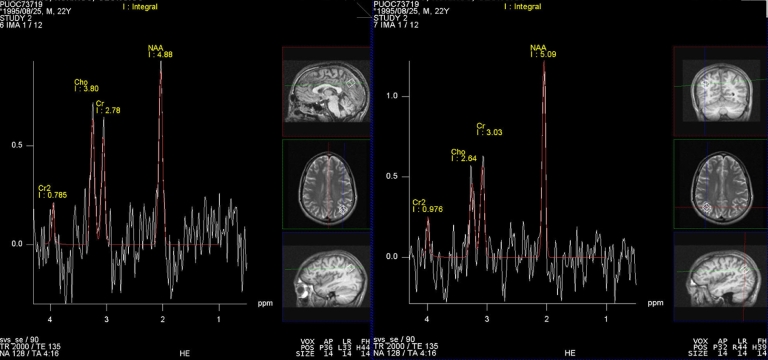Image resolution: width=768 pixels, height=360 pixels.
Task: Click the 3 ppm tick under left spectrum
Action: tap(106, 319)
